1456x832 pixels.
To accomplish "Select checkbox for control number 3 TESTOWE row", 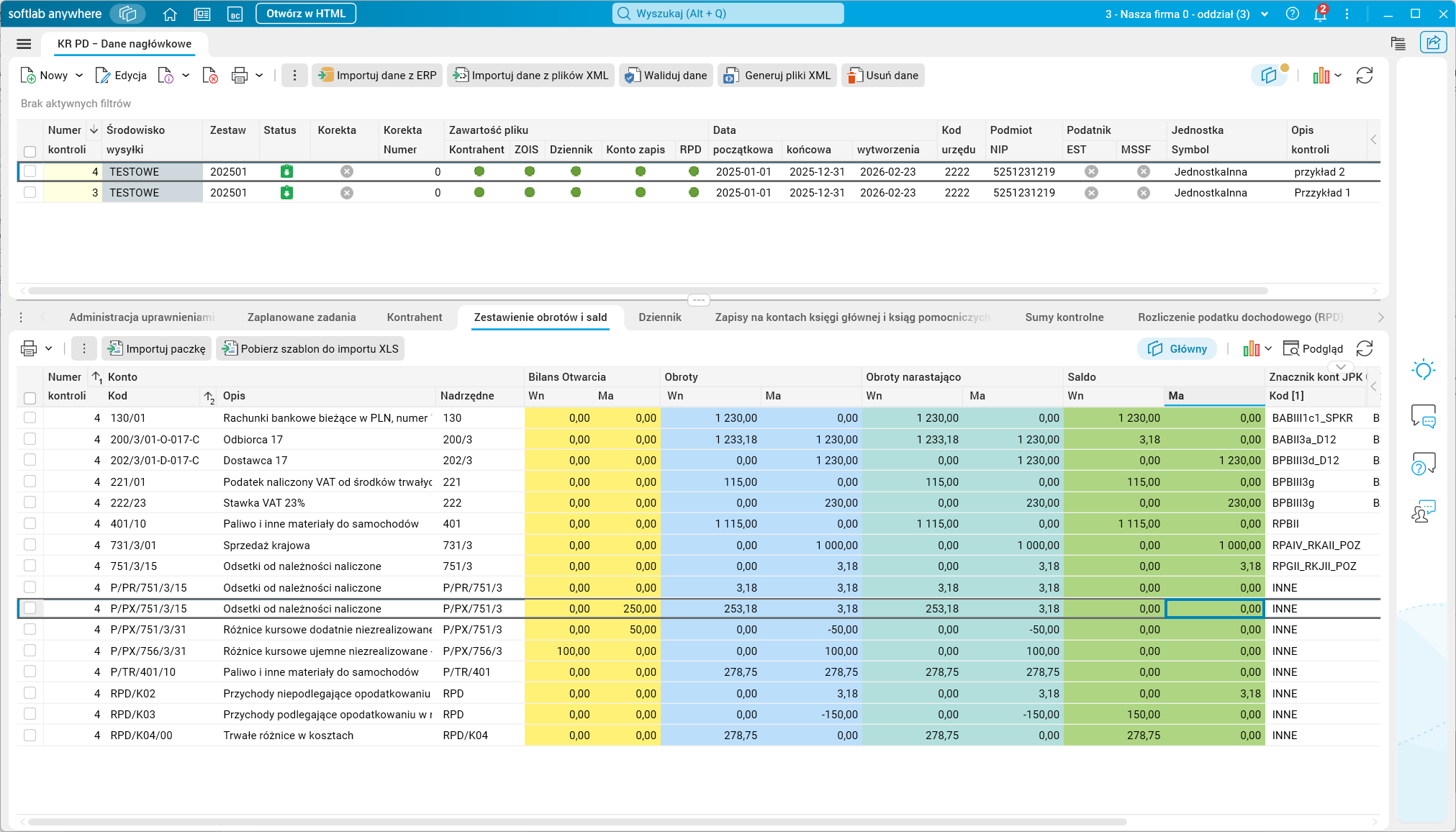I will (30, 192).
